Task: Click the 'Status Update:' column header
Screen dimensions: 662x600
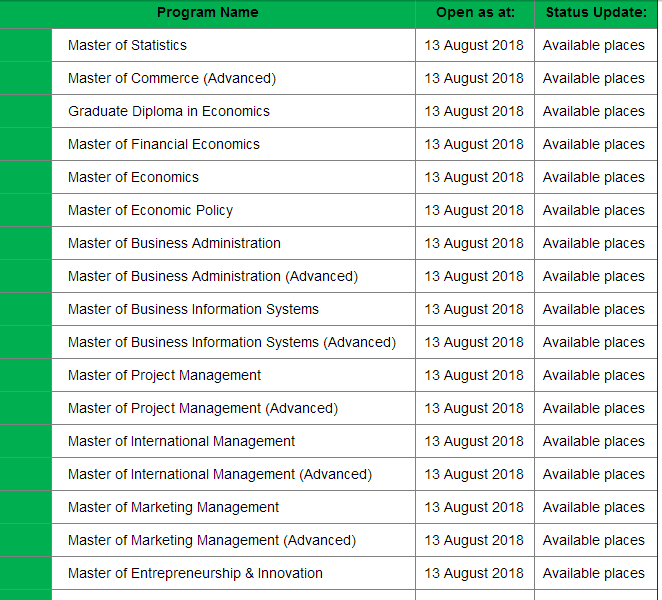Action: [x=596, y=13]
